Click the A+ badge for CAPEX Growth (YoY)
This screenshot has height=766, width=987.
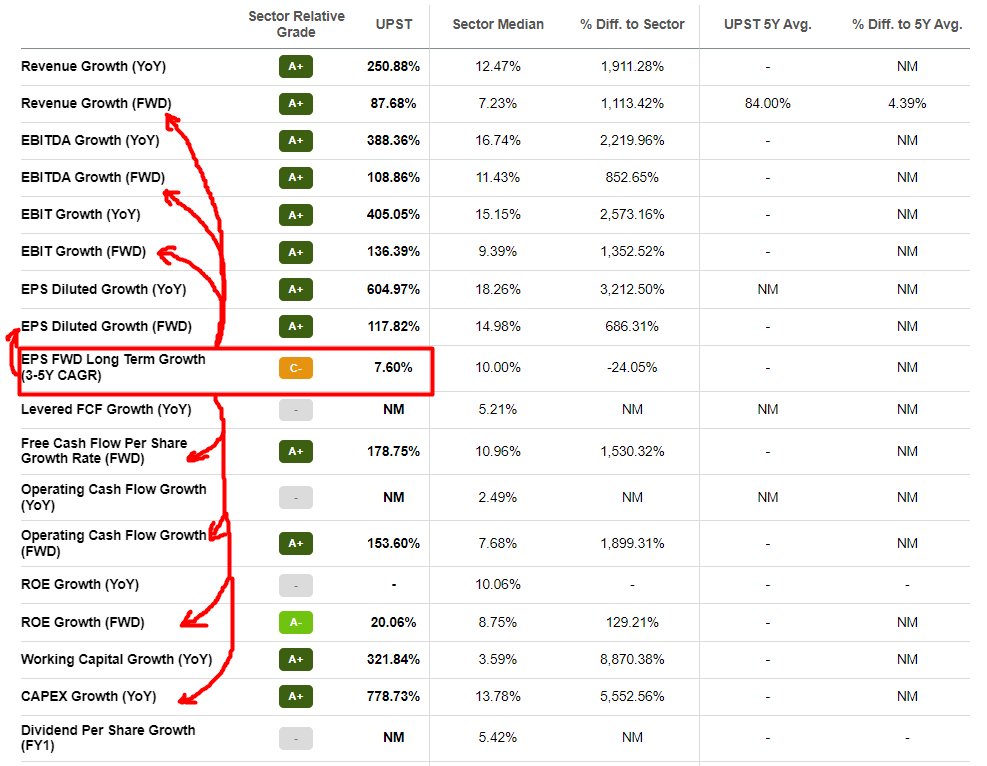[x=296, y=697]
